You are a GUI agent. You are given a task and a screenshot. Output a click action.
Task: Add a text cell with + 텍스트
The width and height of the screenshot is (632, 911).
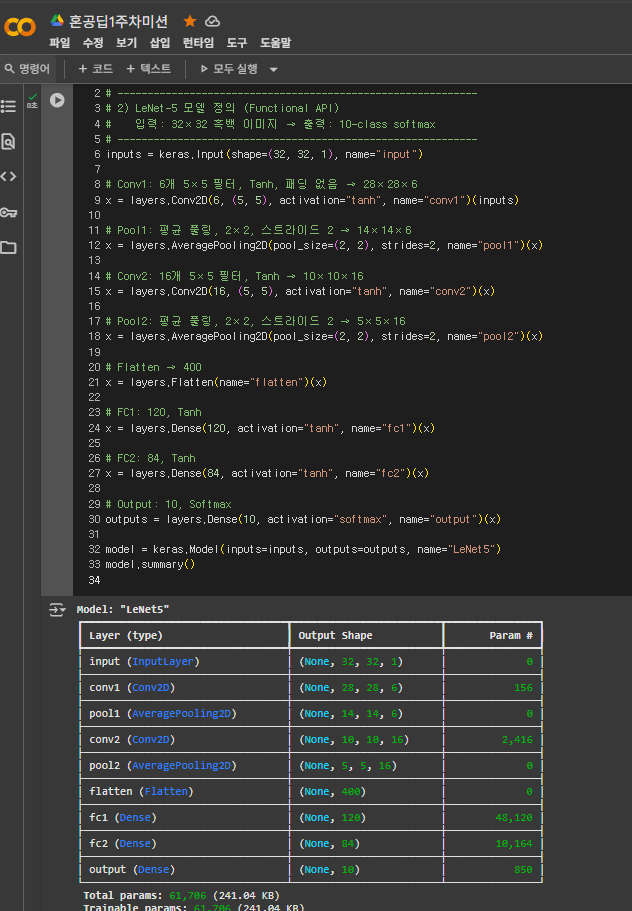(x=149, y=69)
